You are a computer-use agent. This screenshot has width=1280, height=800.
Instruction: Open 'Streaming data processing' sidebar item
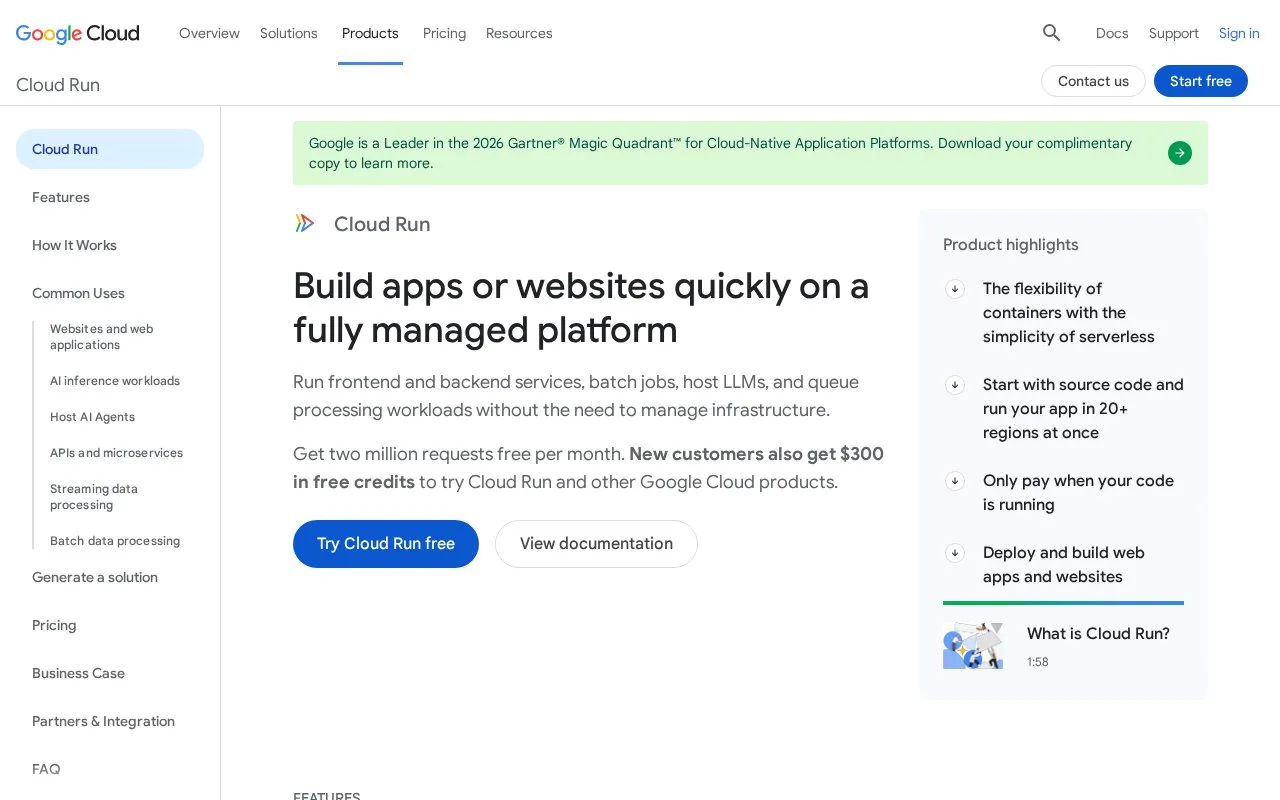tap(94, 497)
